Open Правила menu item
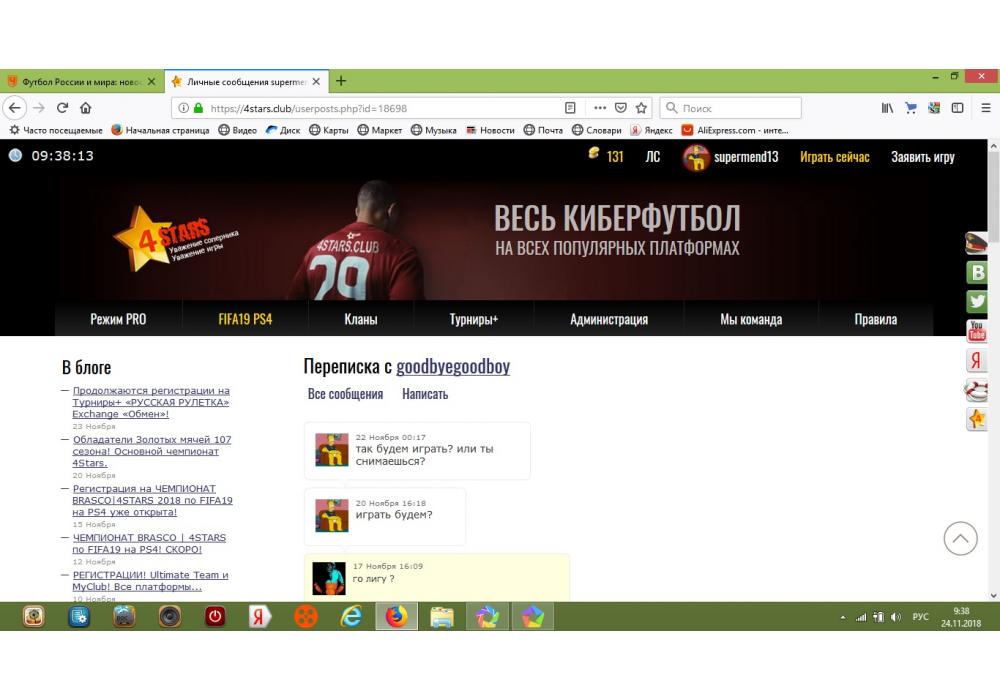 [876, 319]
